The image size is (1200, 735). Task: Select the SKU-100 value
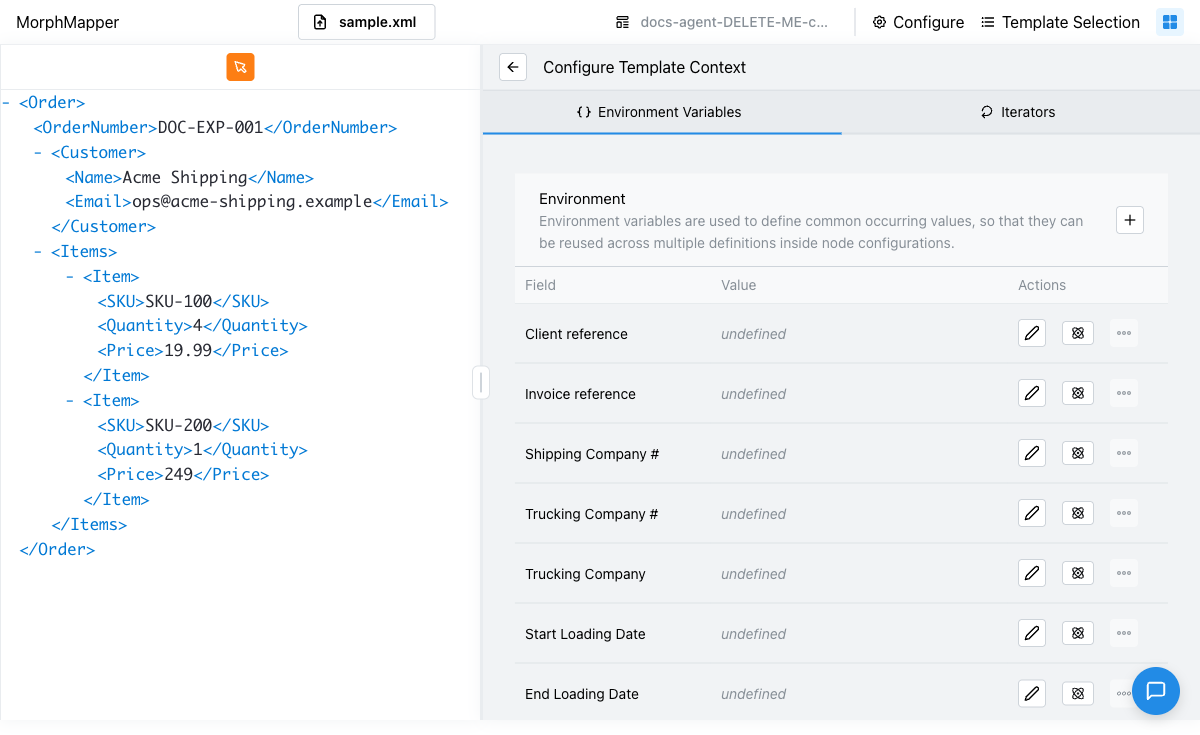[x=179, y=301]
